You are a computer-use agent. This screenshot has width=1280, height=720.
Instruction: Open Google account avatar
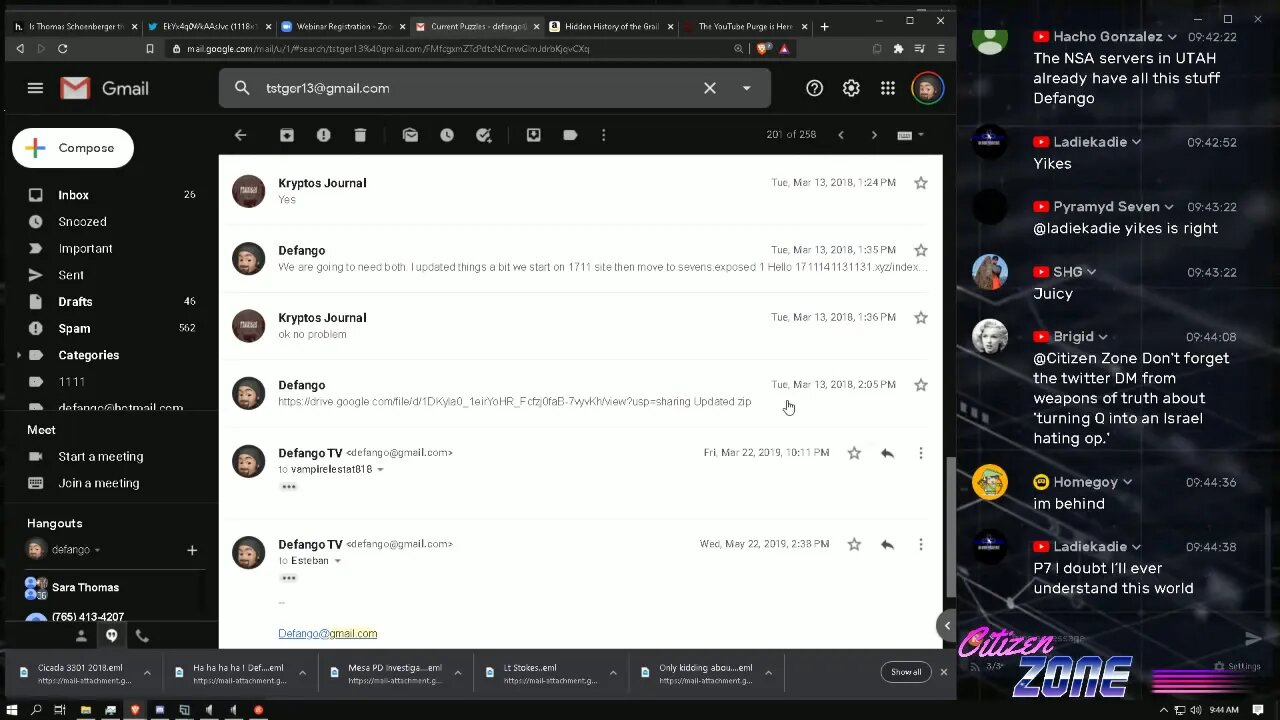[928, 88]
